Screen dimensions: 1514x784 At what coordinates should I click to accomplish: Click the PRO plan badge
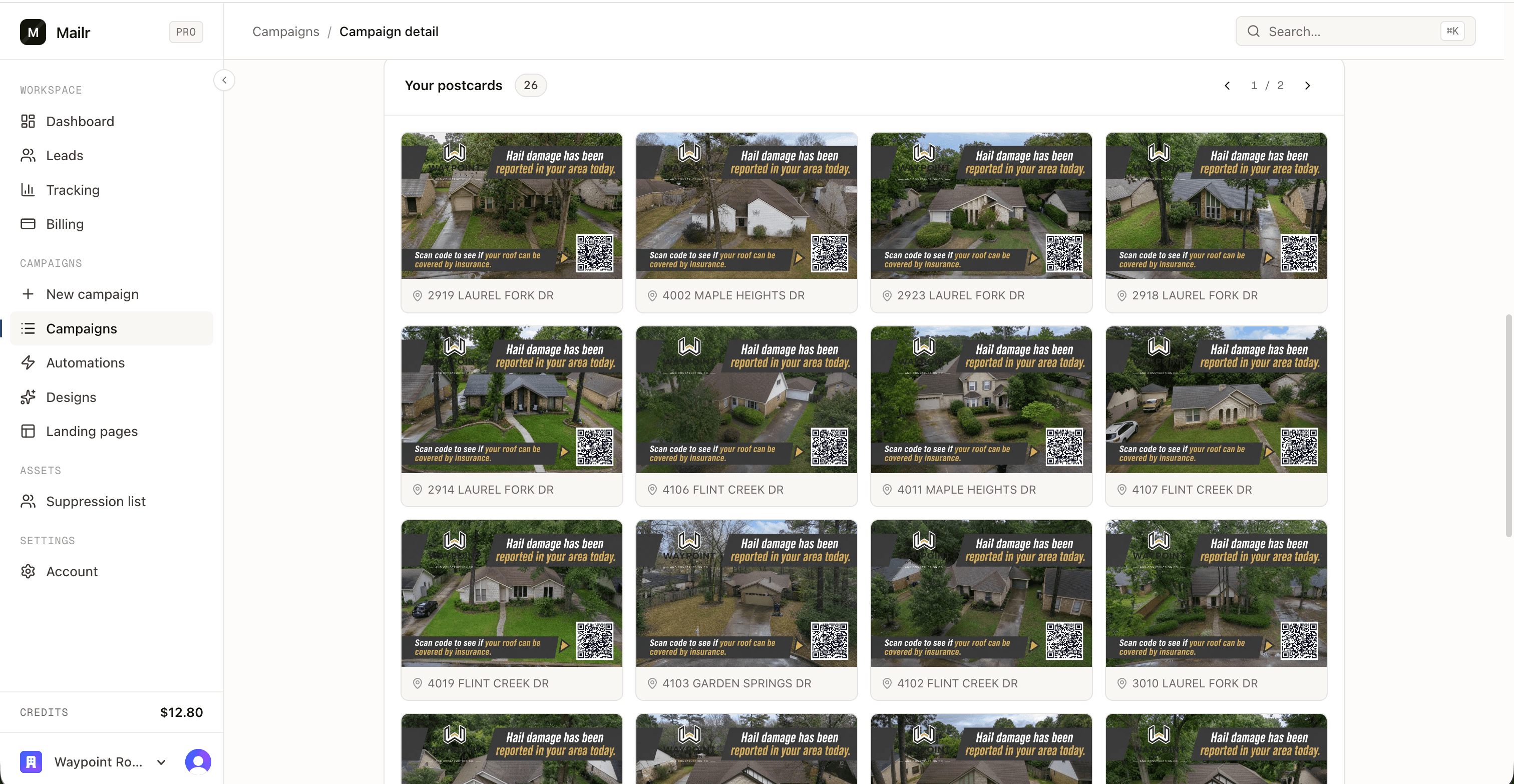(x=186, y=32)
